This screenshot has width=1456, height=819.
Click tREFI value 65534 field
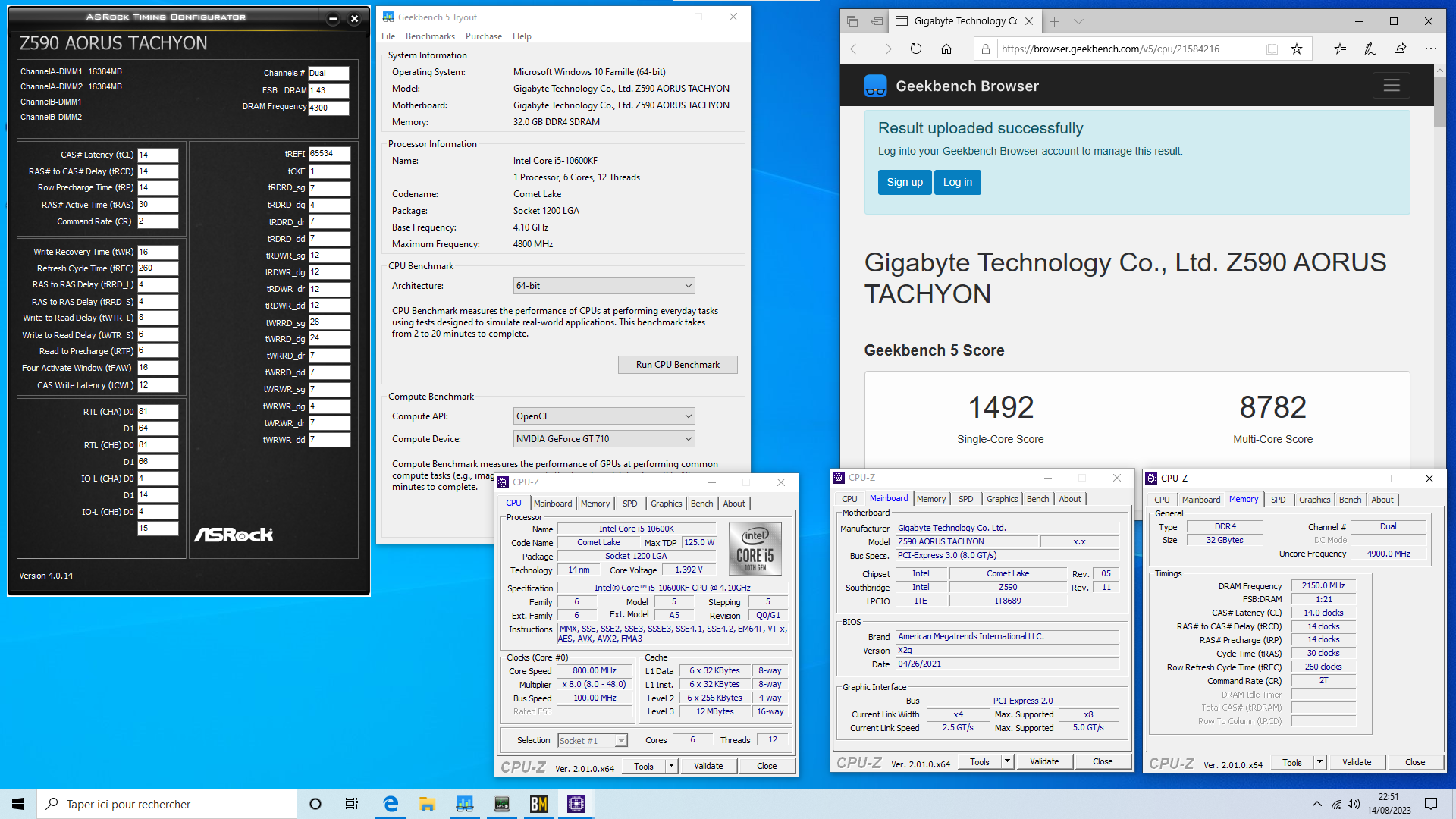tap(330, 153)
